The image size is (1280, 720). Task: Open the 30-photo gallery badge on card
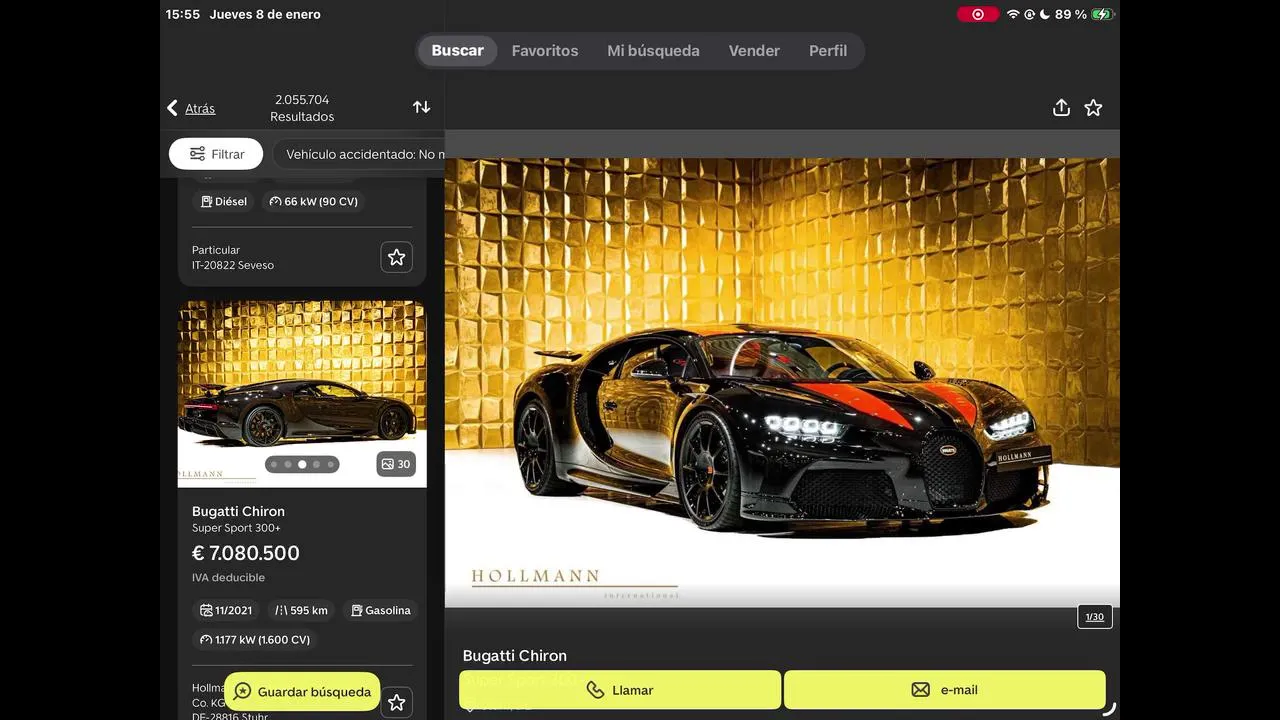(x=396, y=464)
